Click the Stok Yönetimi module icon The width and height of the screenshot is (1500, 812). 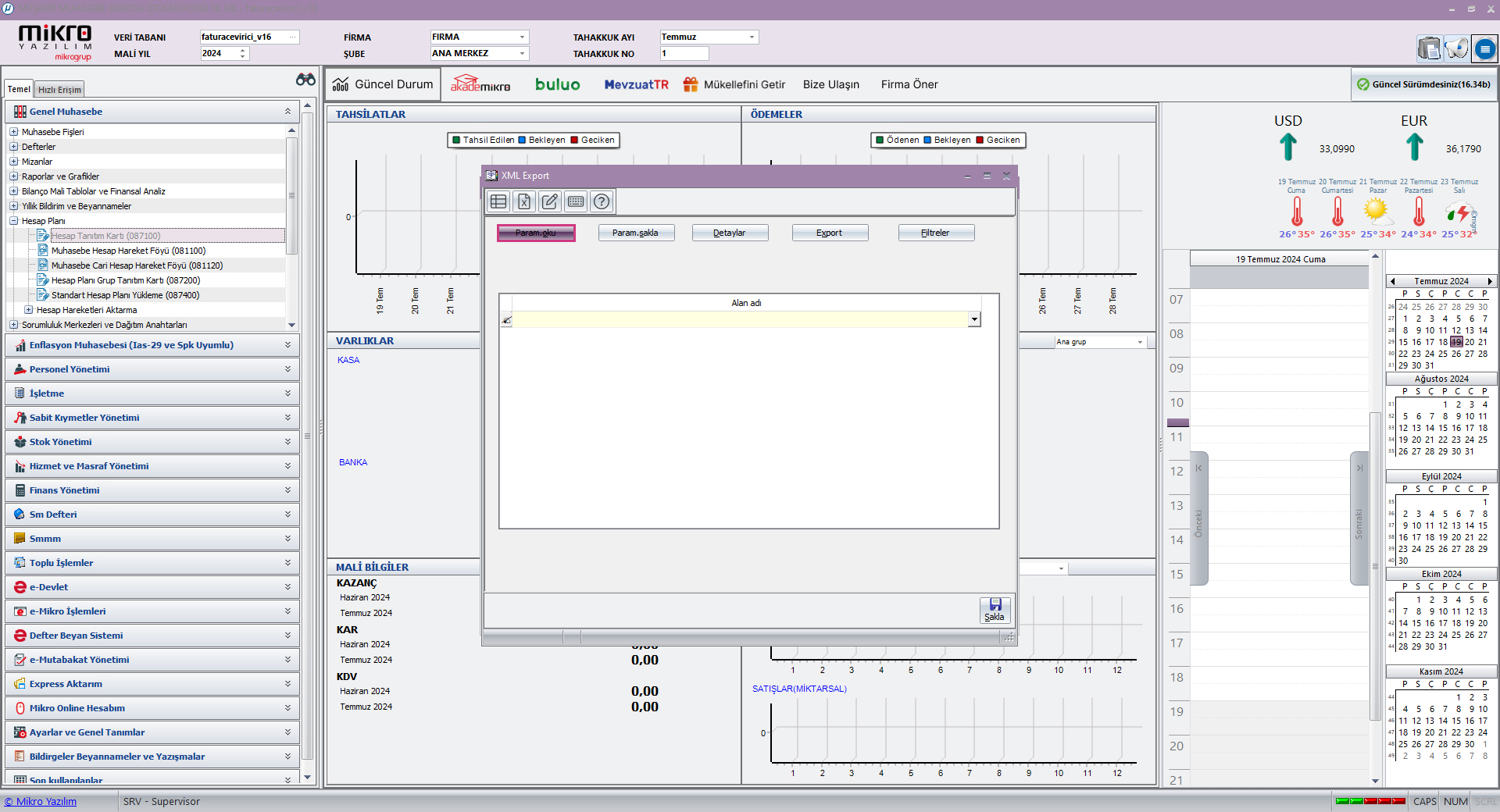tap(20, 442)
